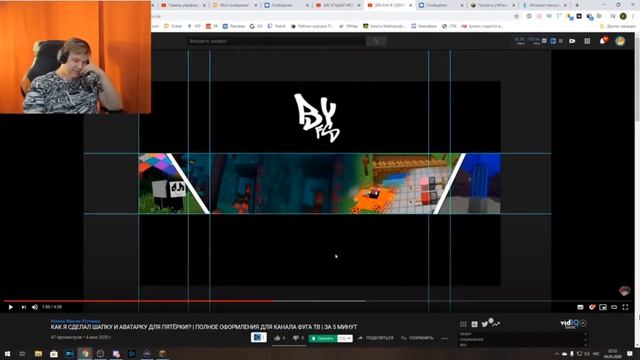This screenshot has height=360, width=640.
Task: Open the Windows notification center
Action: [x=630, y=353]
